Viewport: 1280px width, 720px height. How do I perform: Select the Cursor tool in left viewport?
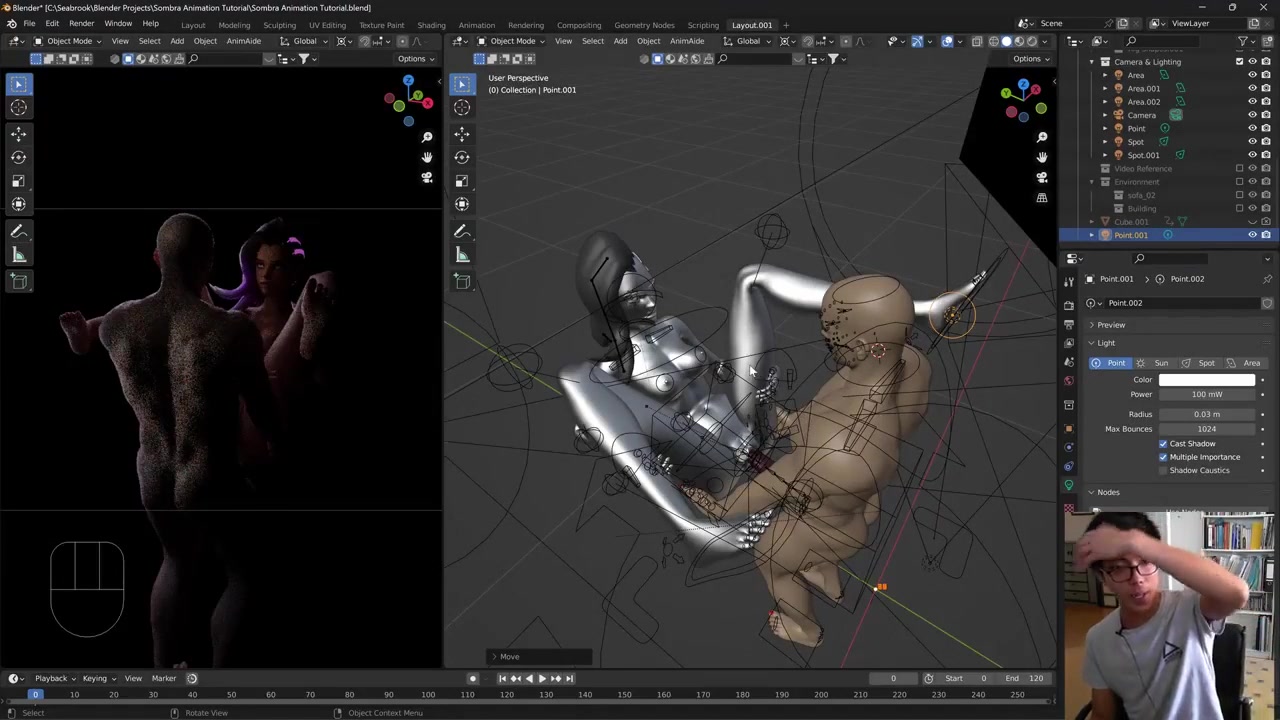pos(18,107)
